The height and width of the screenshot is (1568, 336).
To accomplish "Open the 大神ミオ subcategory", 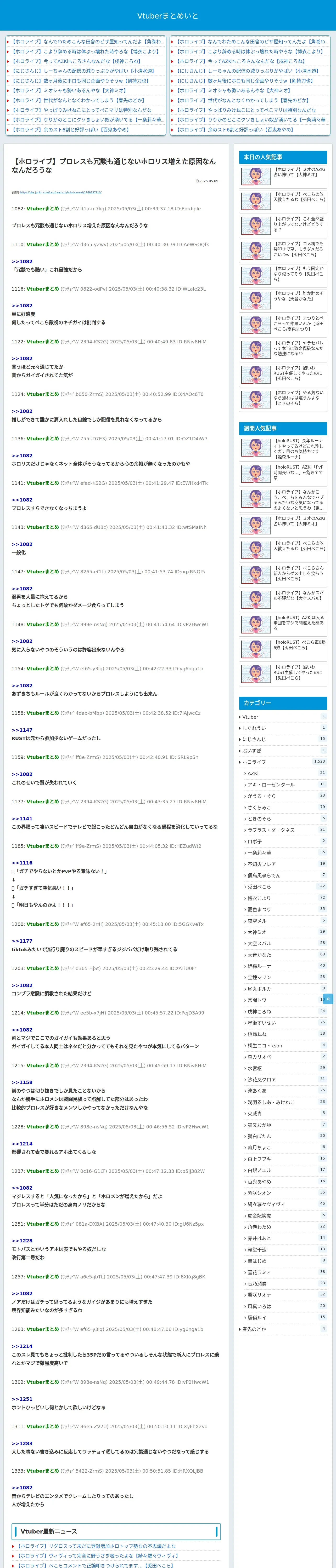I will tap(285, 932).
